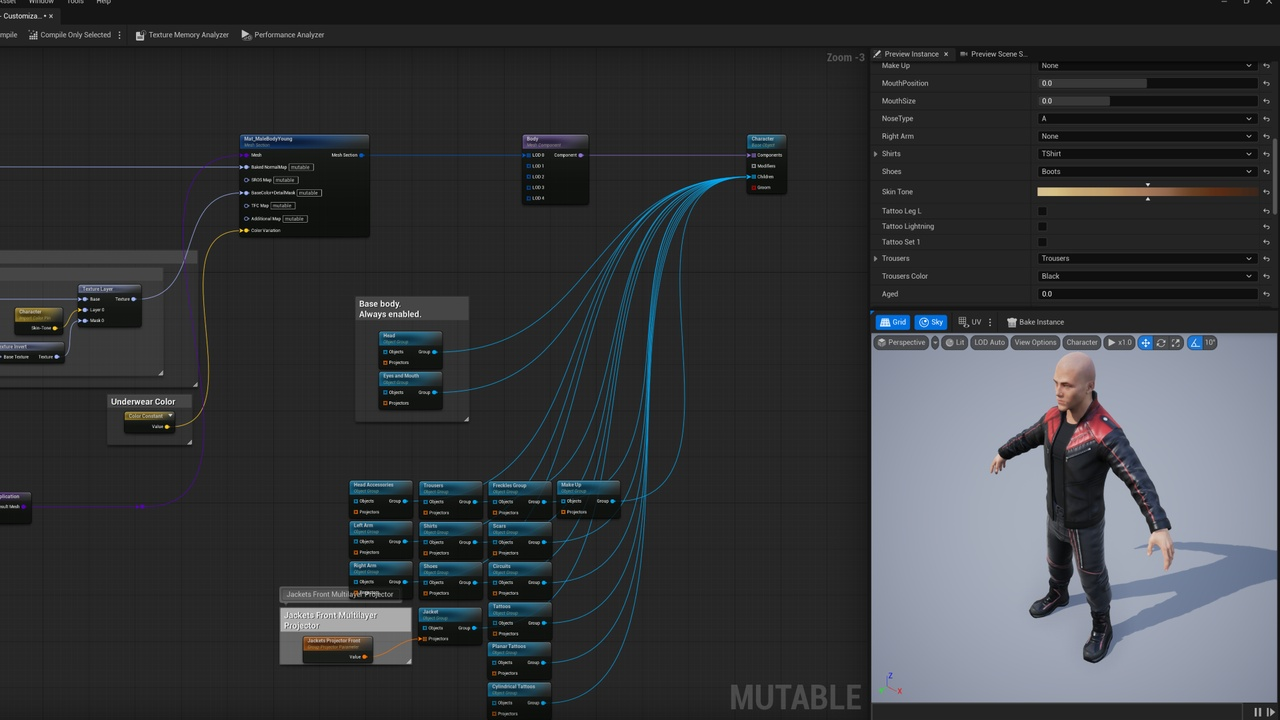The height and width of the screenshot is (720, 1280).
Task: Launch the Performance Analyzer
Action: tap(282, 35)
